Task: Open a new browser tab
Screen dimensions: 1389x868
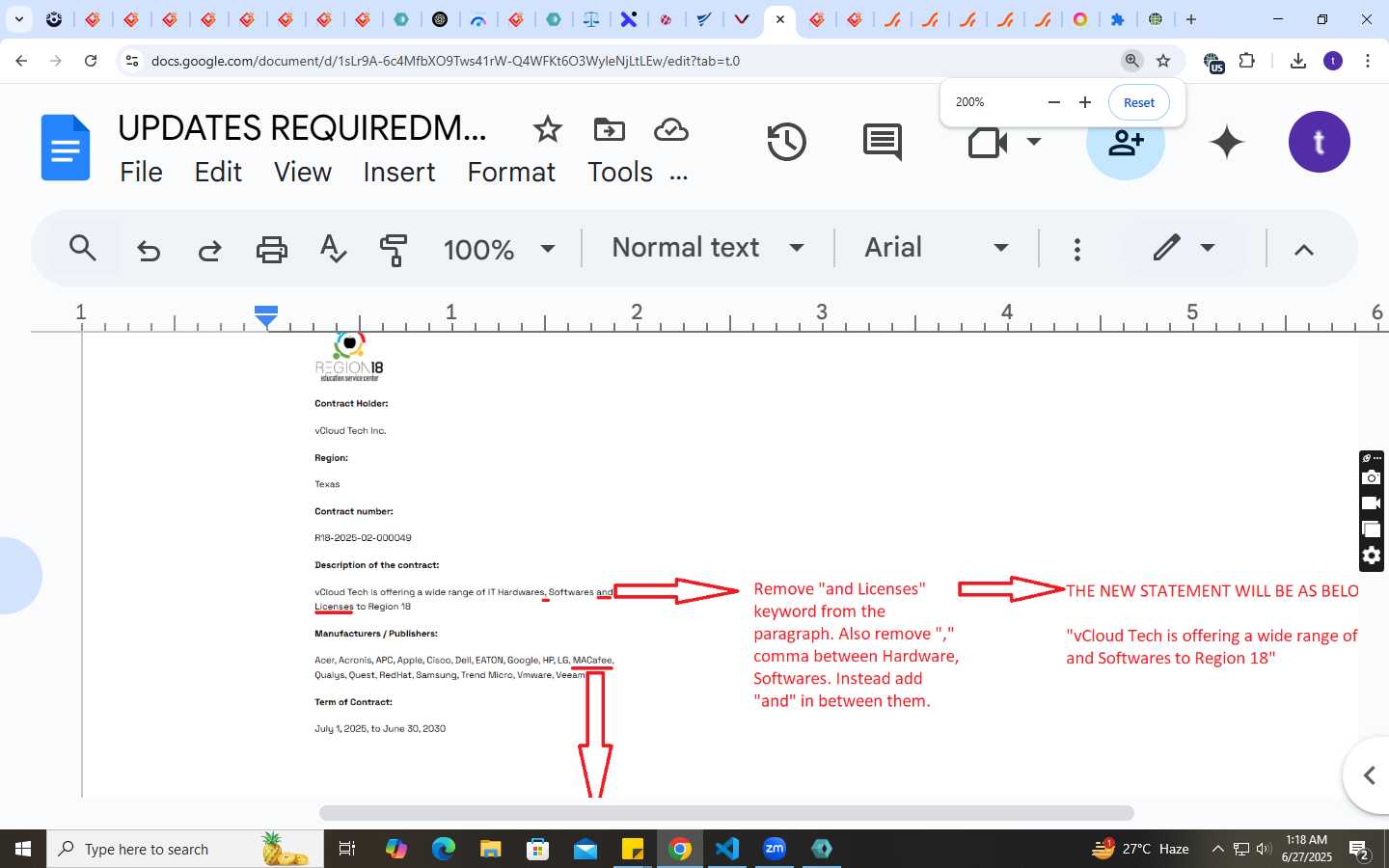Action: tap(1191, 19)
